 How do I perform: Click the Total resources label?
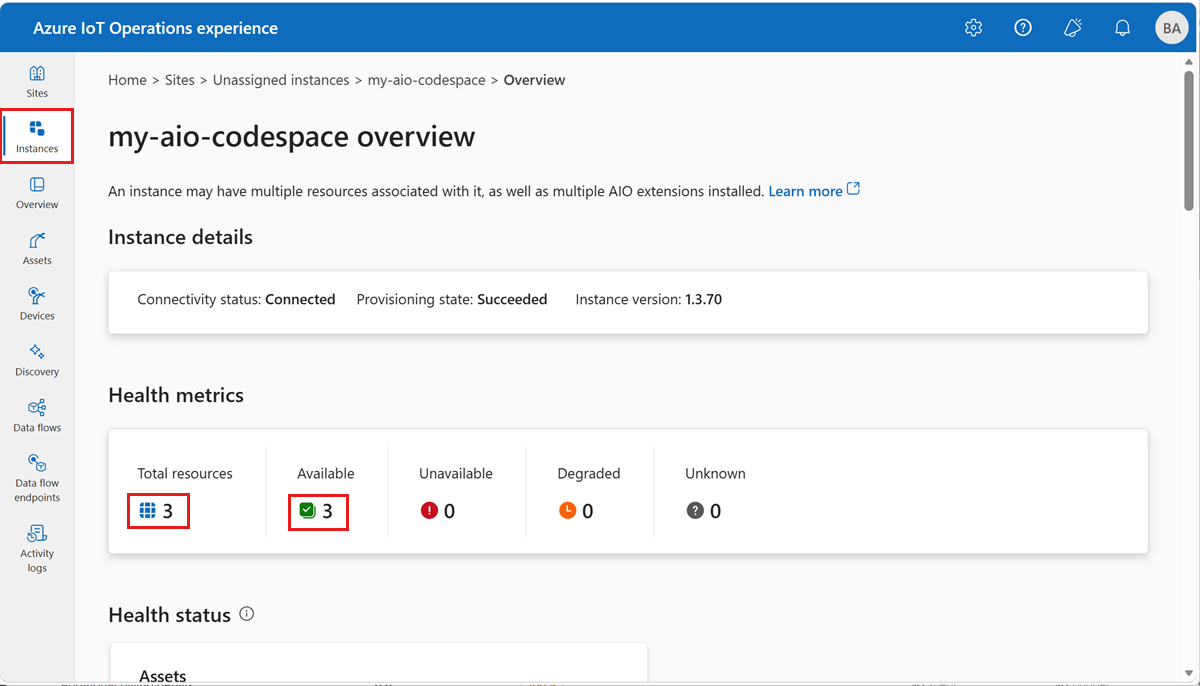(185, 474)
